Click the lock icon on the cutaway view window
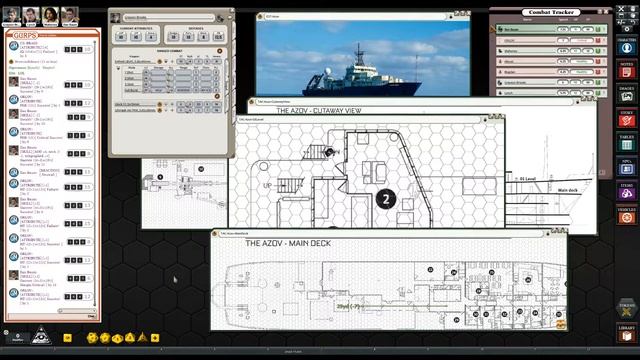Viewport: 640px width, 360px height. (578, 102)
